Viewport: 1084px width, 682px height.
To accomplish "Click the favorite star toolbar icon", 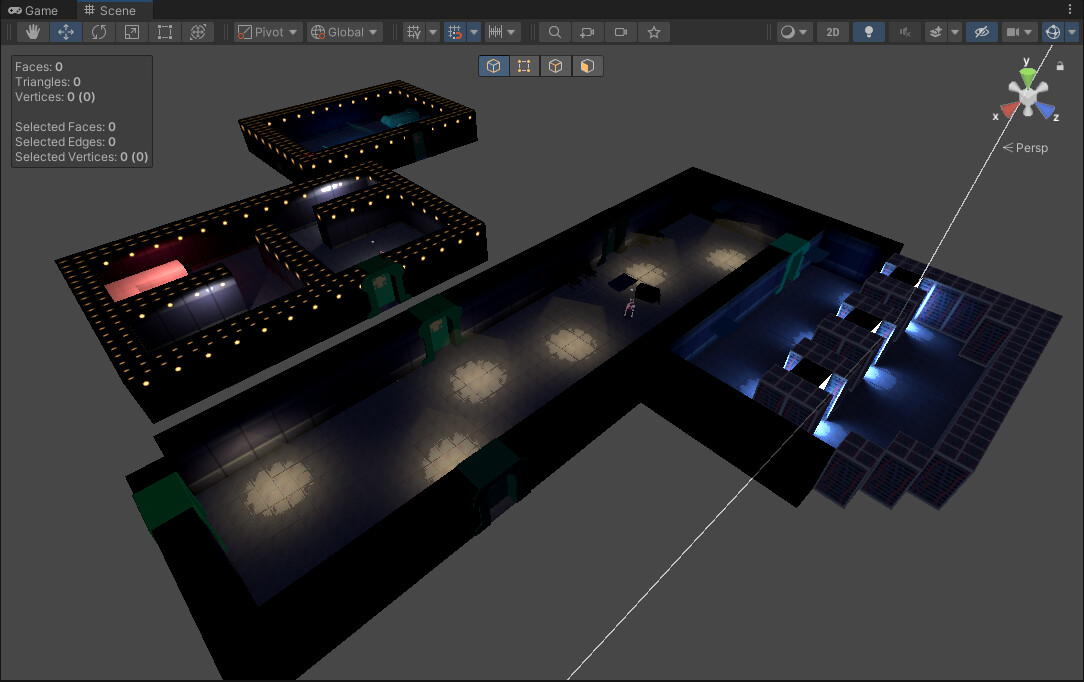I will tap(653, 31).
